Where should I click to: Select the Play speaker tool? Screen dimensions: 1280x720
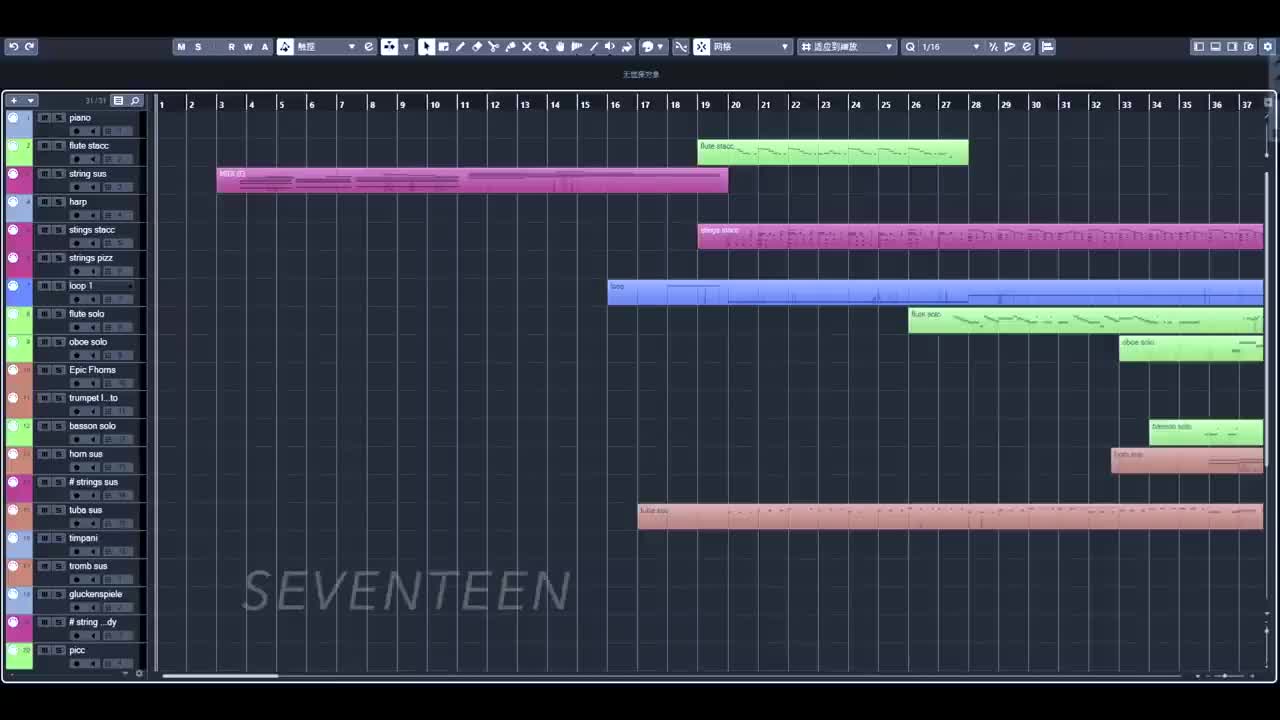pyautogui.click(x=610, y=46)
